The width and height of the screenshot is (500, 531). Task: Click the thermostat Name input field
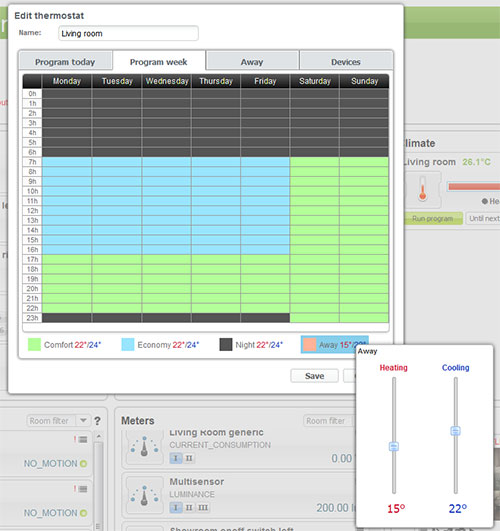128,34
